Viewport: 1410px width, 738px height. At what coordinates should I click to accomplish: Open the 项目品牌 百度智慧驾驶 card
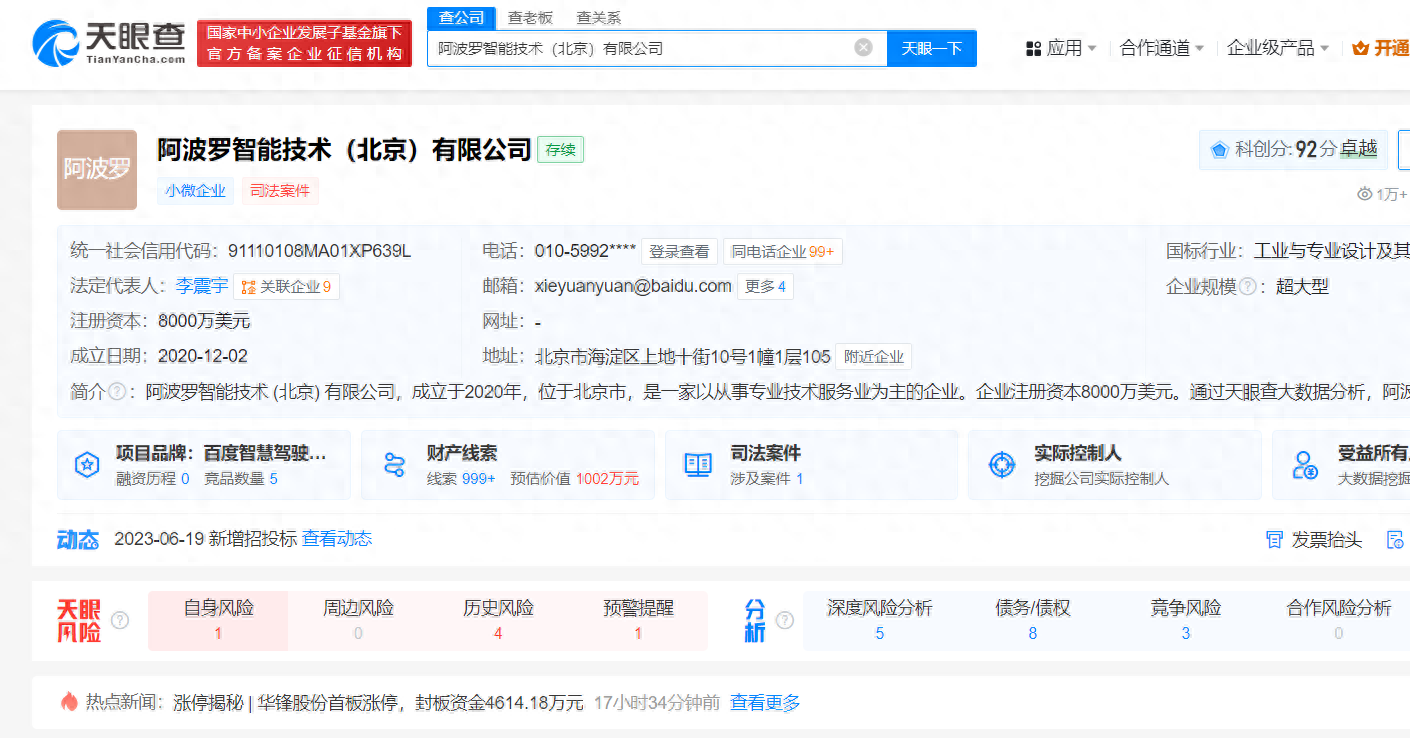pos(204,465)
